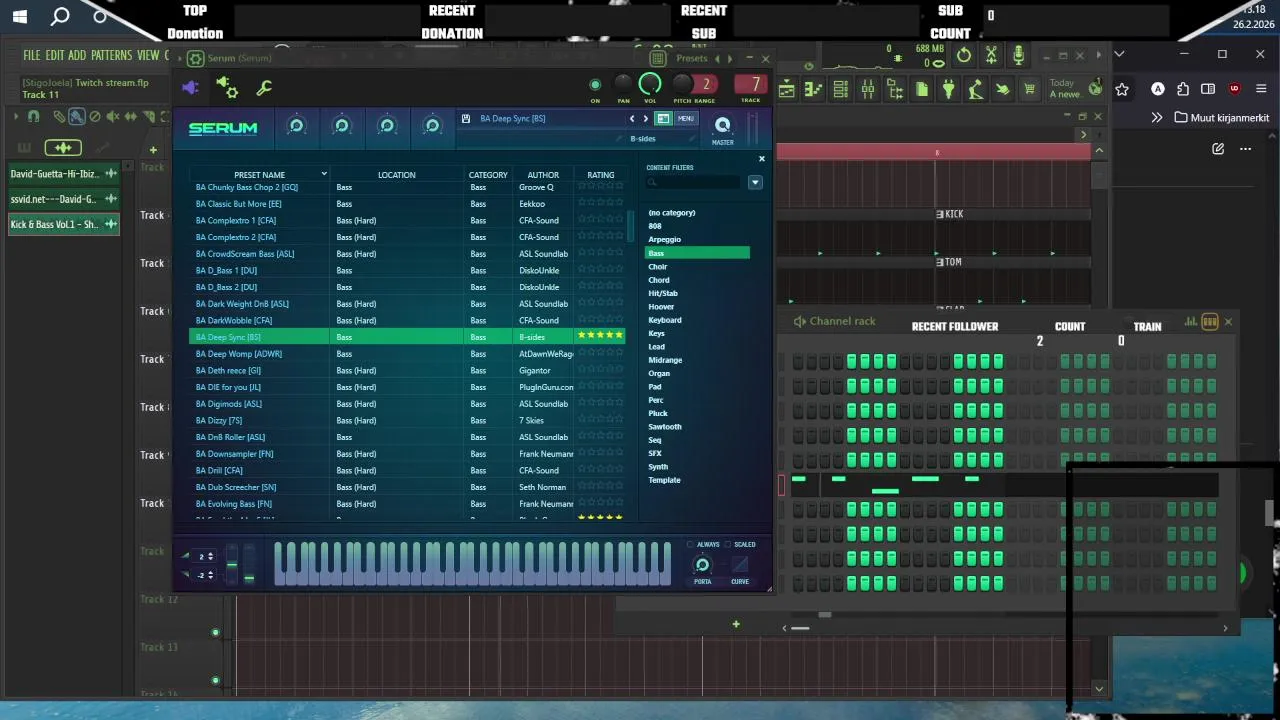Show audio clips tab with waveform icon
This screenshot has height=720, width=1280.
pyautogui.click(x=62, y=148)
